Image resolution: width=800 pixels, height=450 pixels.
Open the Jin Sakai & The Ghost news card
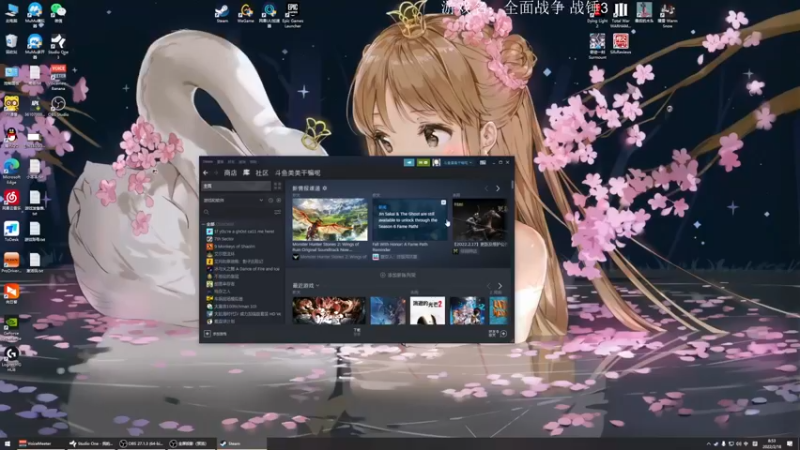coord(410,219)
